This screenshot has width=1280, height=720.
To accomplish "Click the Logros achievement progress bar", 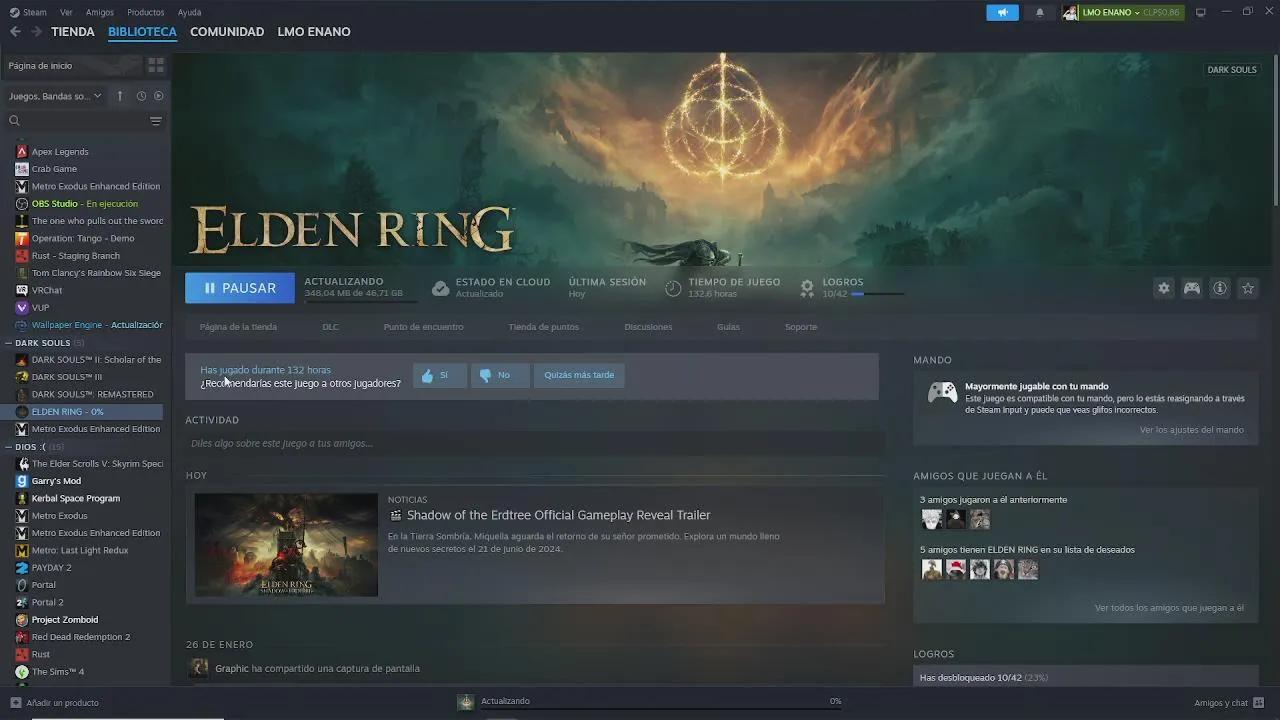I will click(x=878, y=294).
